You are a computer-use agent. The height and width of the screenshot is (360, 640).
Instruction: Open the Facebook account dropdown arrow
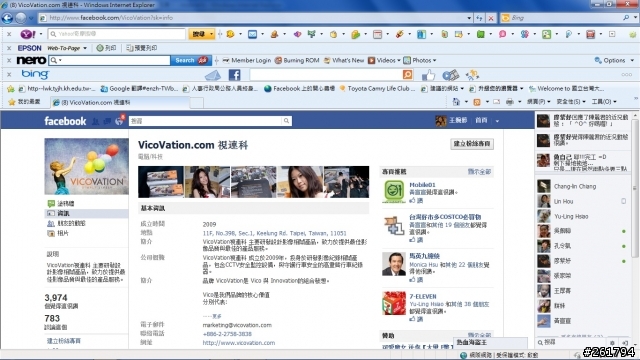point(497,121)
